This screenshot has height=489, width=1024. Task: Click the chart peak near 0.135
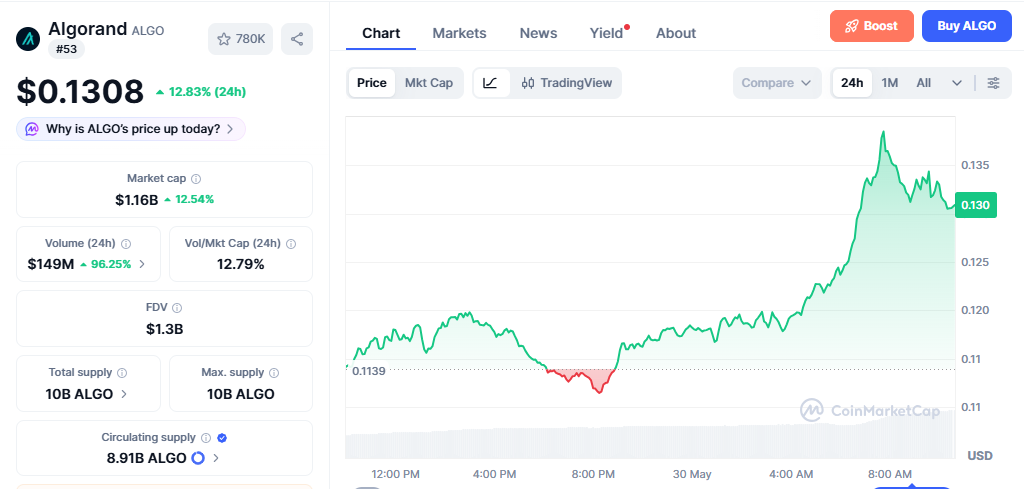click(x=884, y=133)
